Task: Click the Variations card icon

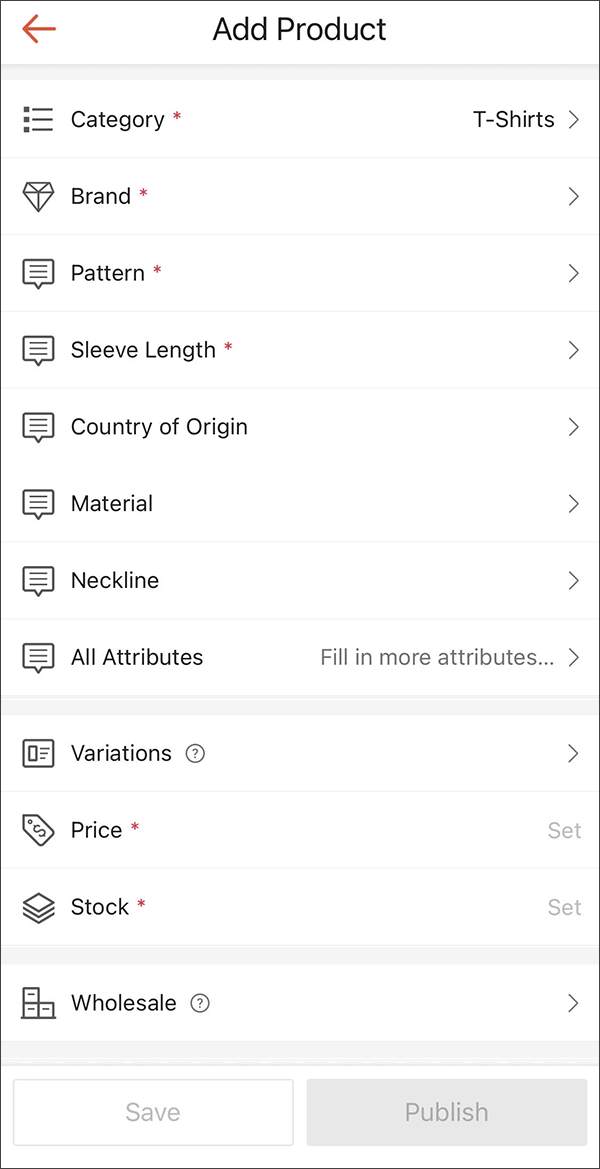Action: coord(37,753)
